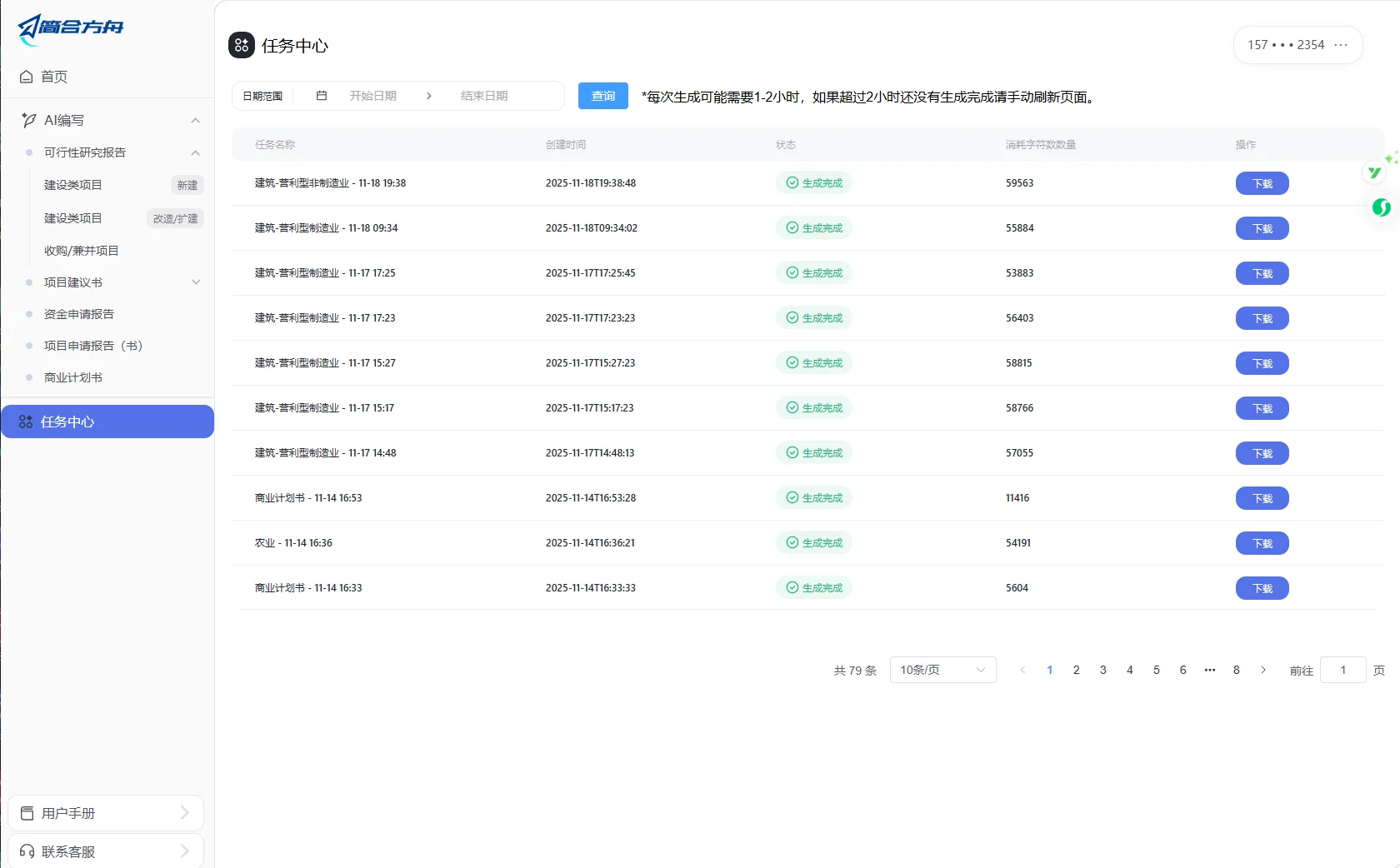This screenshot has width=1400, height=868.
Task: Open the calendar icon in date range
Action: 321,96
